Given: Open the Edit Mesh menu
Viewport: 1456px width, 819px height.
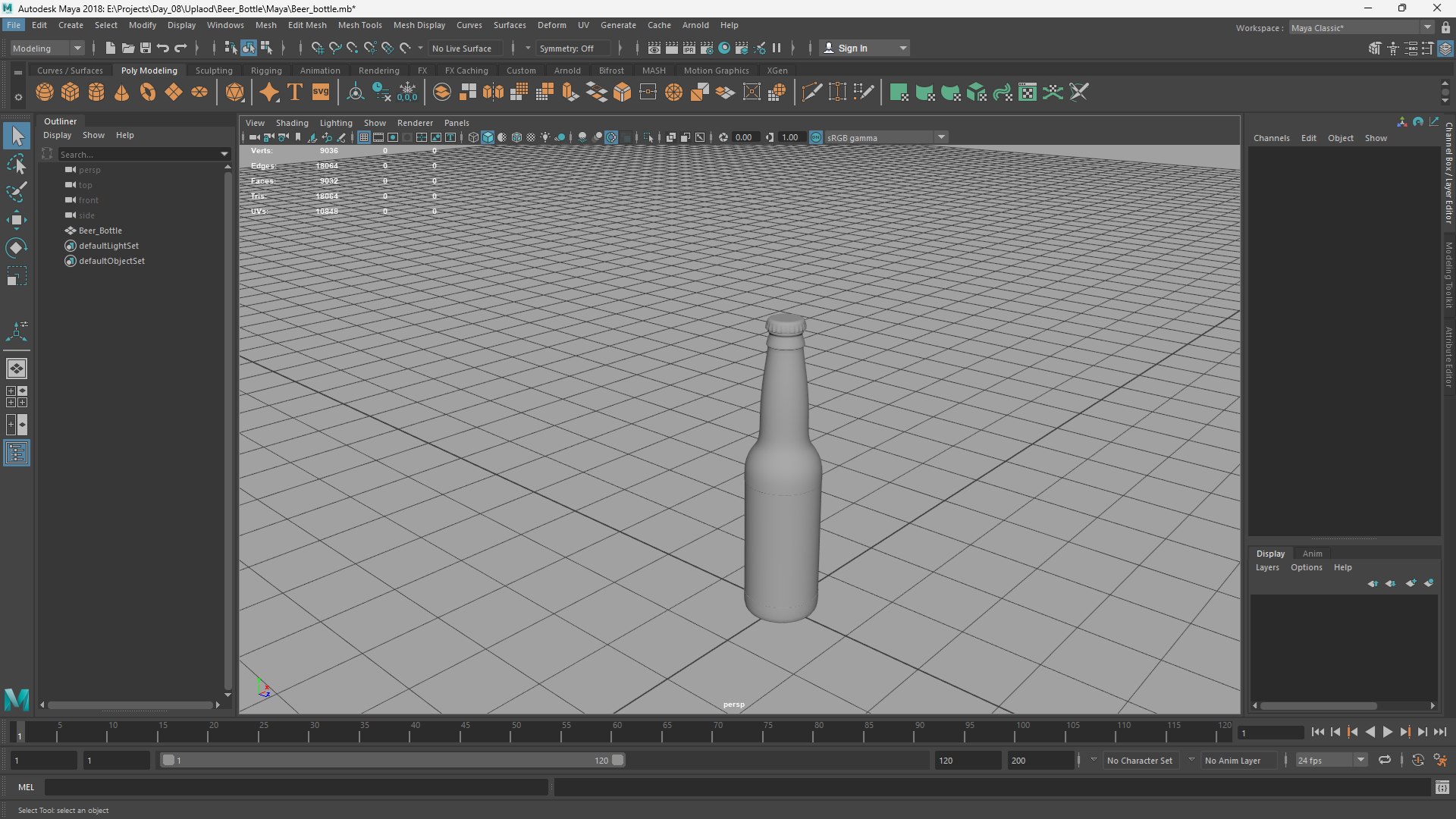Looking at the screenshot, I should (x=307, y=25).
